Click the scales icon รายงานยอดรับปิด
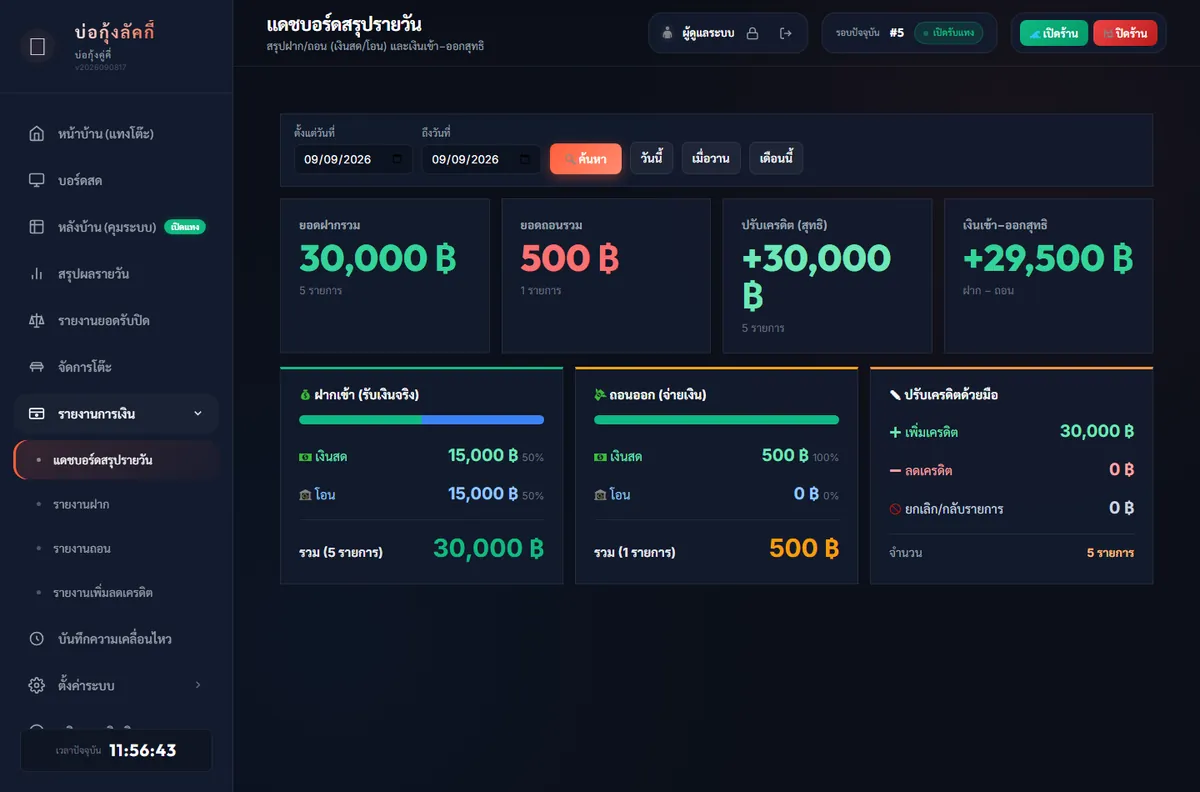This screenshot has width=1200, height=792. click(37, 321)
